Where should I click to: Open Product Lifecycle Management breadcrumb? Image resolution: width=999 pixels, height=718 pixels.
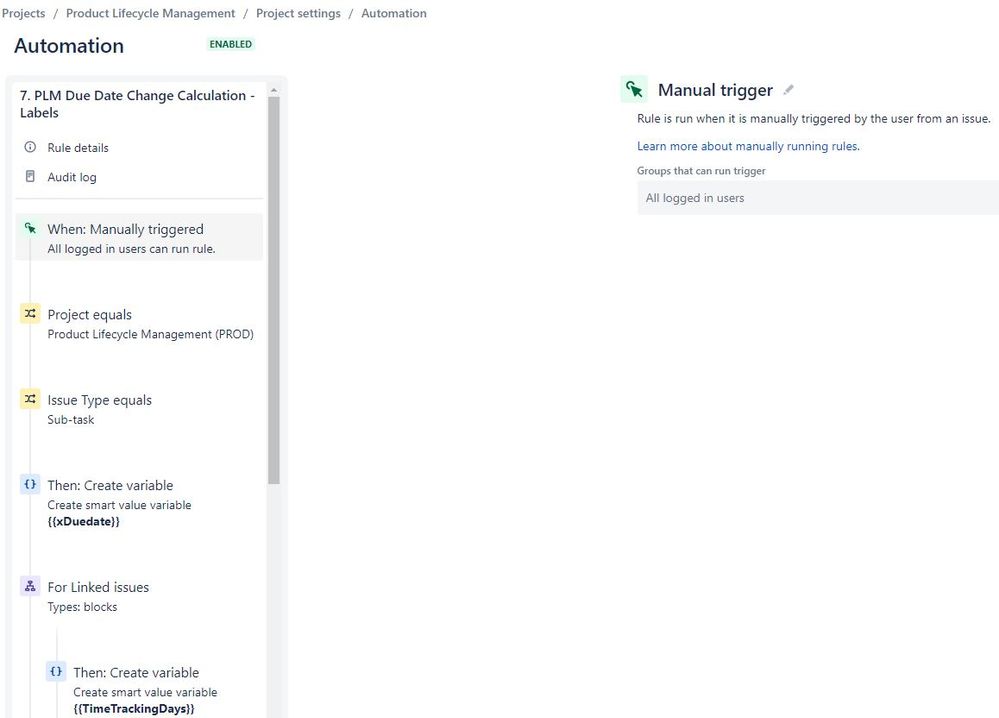150,13
